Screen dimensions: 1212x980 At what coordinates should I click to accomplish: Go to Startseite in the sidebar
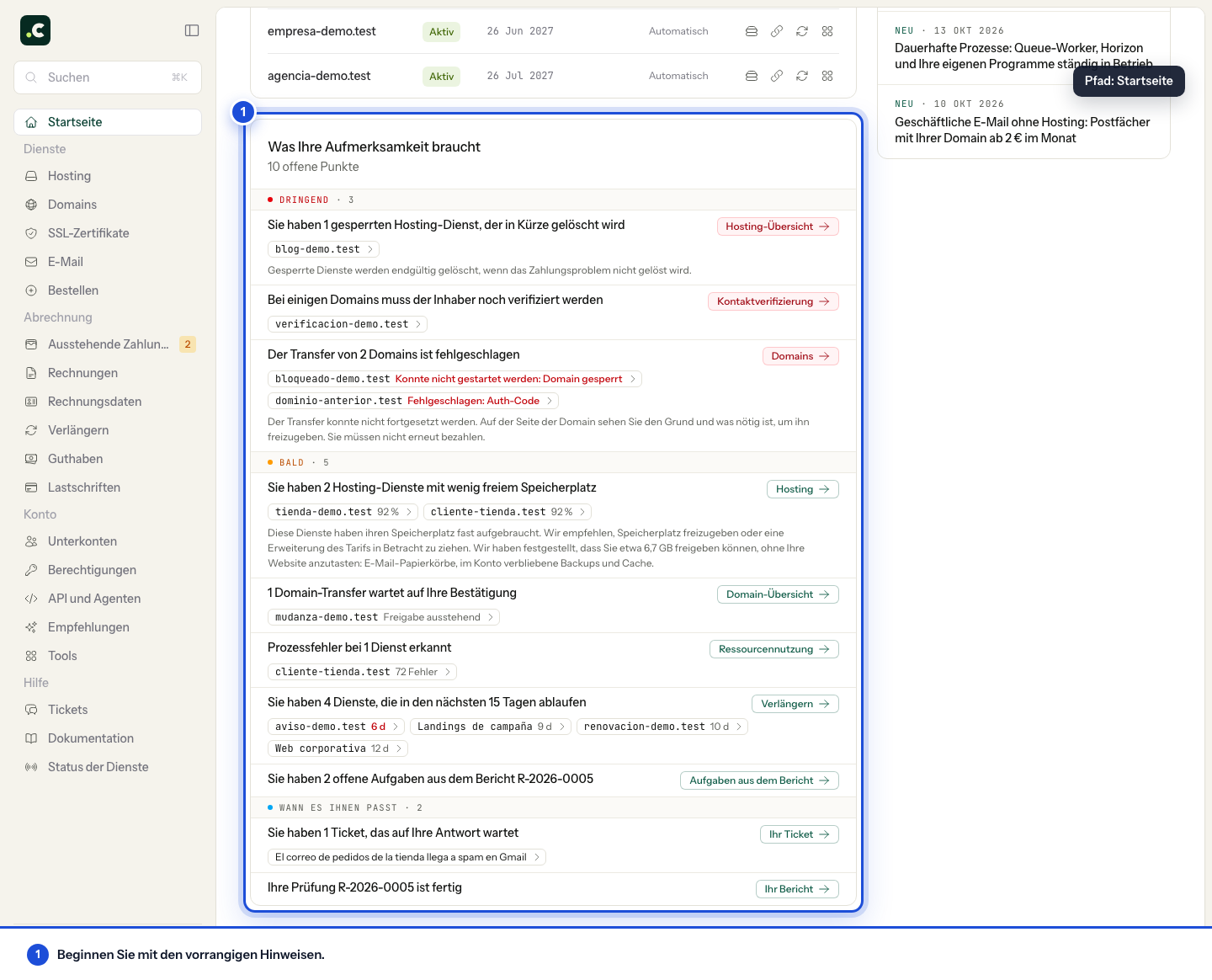[x=108, y=122]
